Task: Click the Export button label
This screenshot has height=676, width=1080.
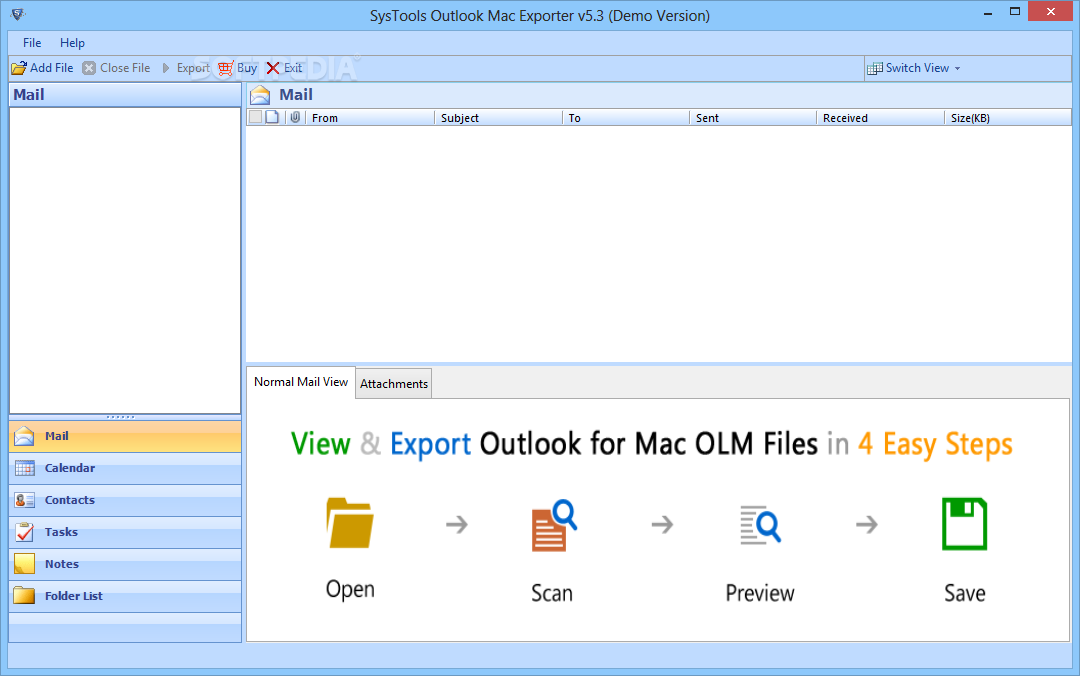Action: tap(193, 68)
